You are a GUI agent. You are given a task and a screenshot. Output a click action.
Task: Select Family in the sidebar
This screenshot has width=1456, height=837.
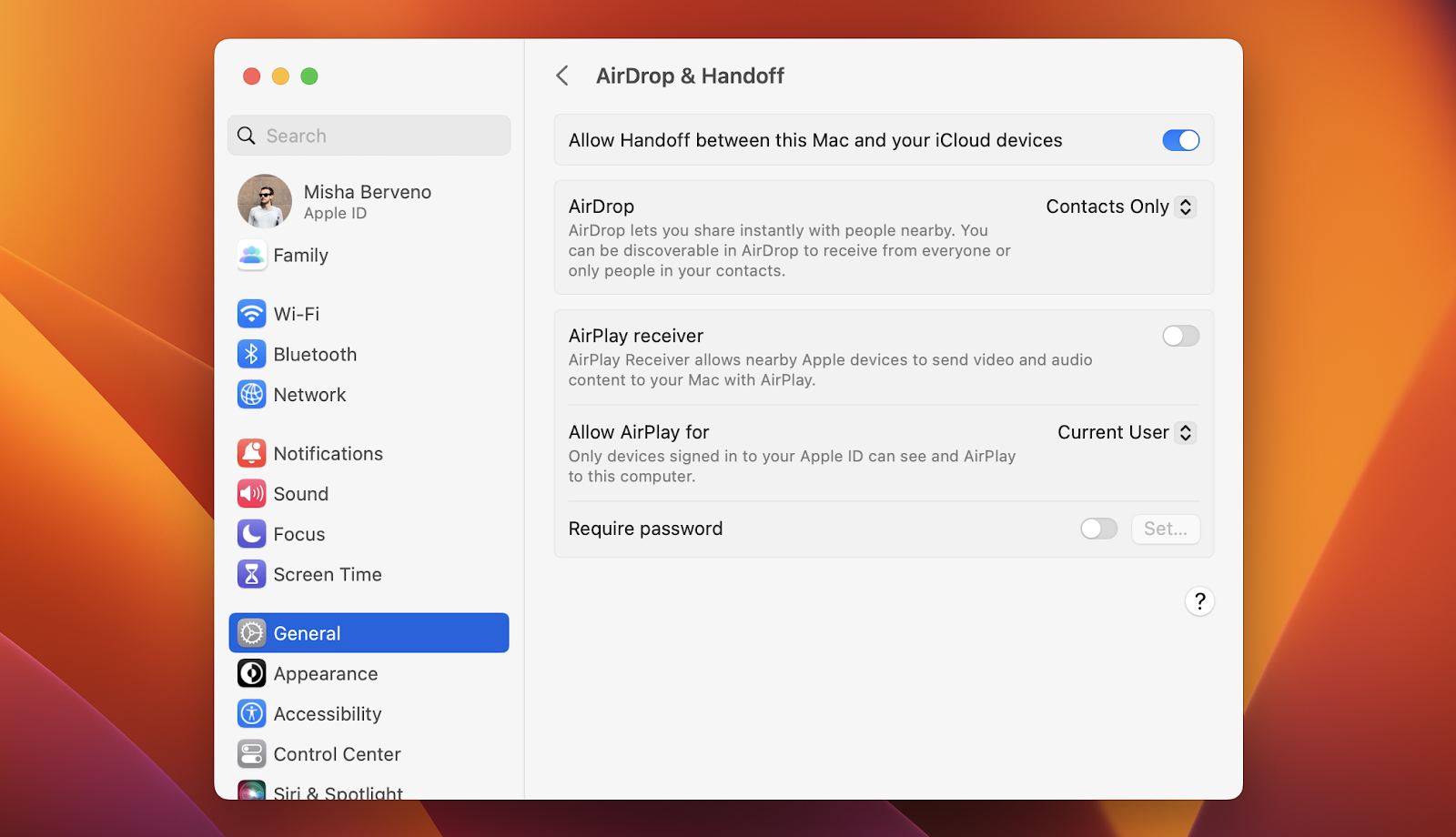(x=251, y=256)
